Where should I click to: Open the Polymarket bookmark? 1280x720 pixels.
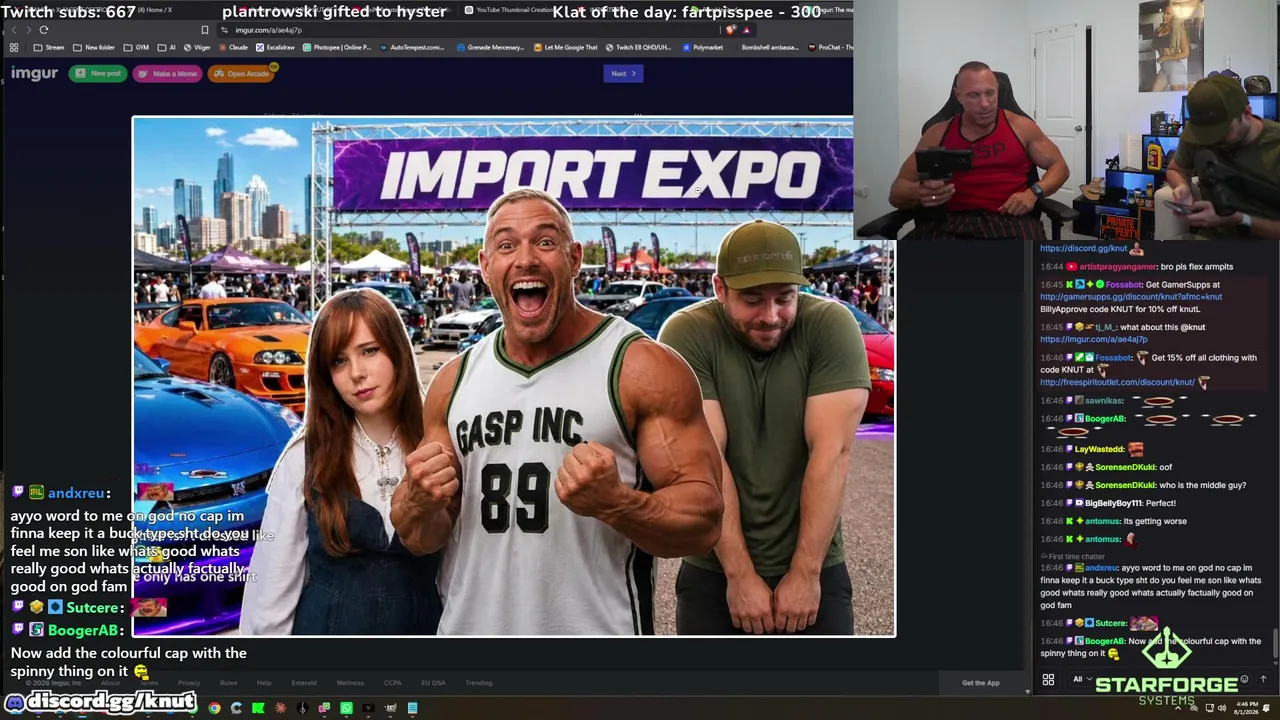(703, 47)
